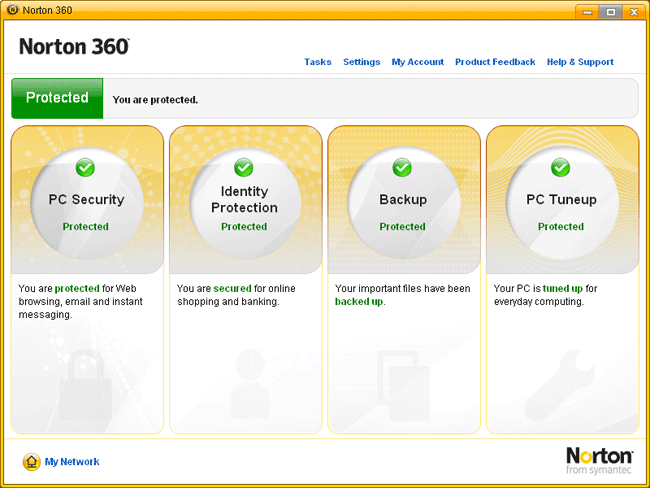Click the Backup green checkmark icon
Screen dimensions: 650x488
pos(402,168)
